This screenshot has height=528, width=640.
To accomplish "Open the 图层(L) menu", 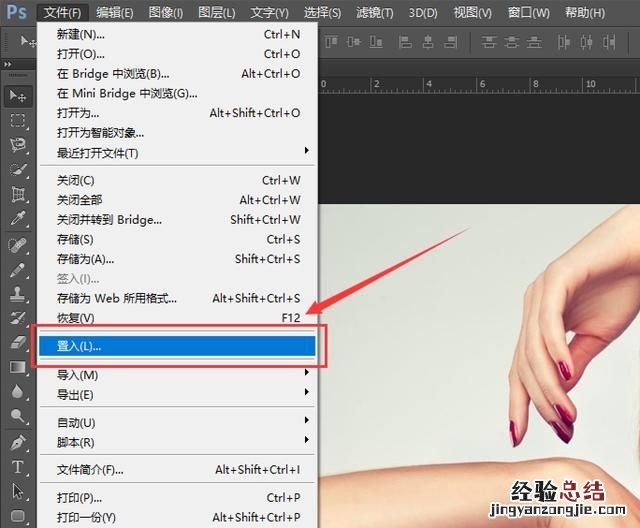I will tap(217, 13).
